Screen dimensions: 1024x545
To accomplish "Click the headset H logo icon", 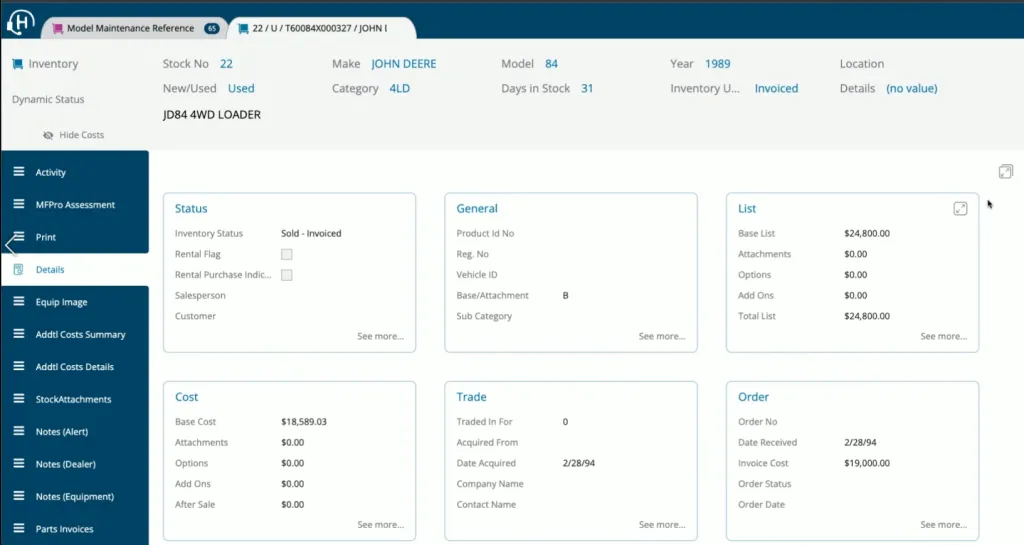I will point(20,22).
